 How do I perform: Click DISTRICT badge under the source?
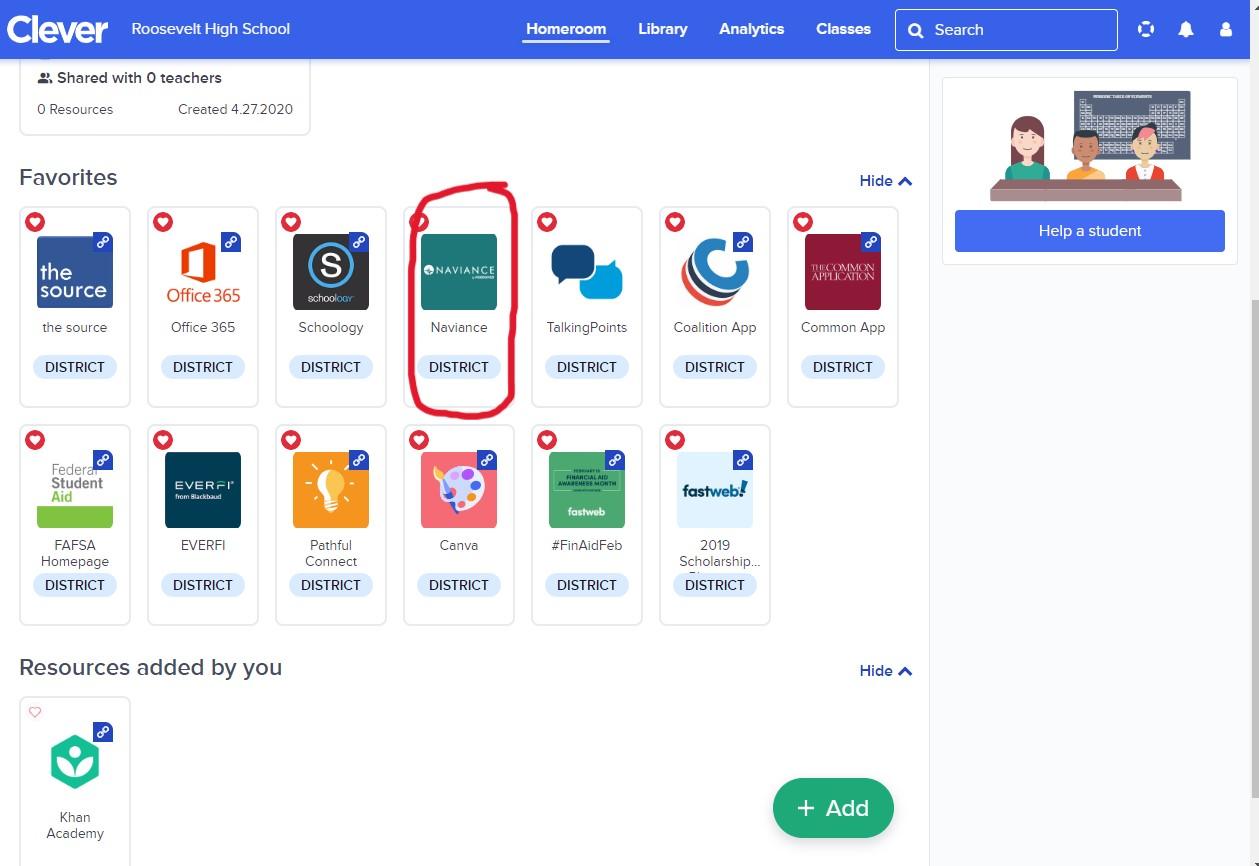click(75, 367)
